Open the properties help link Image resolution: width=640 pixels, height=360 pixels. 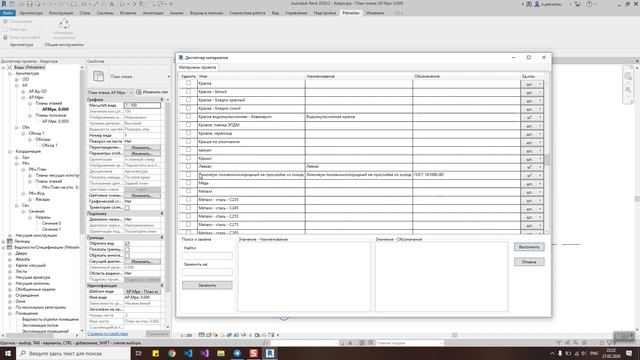pyautogui.click(x=108, y=334)
